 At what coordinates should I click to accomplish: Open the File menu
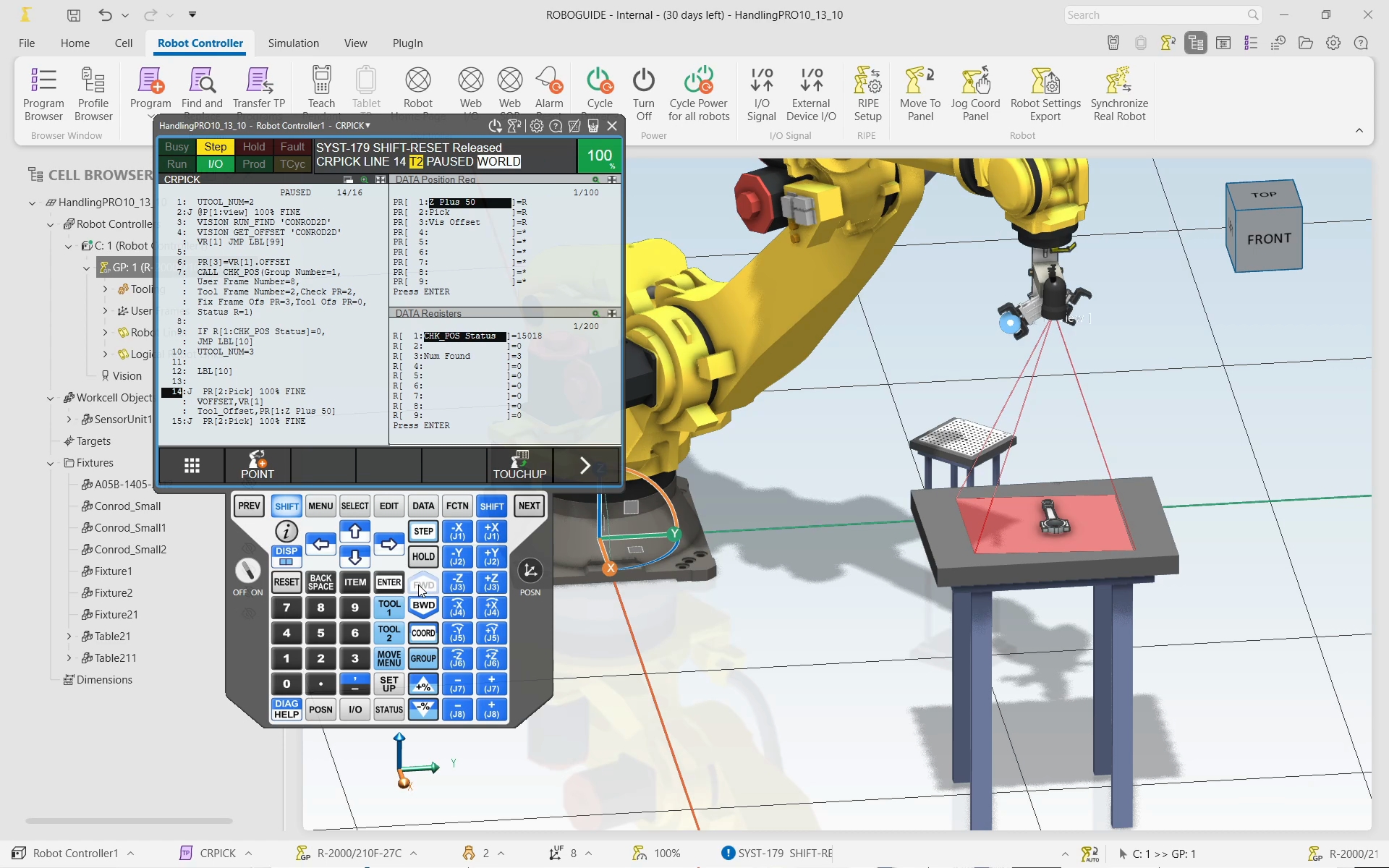(27, 43)
